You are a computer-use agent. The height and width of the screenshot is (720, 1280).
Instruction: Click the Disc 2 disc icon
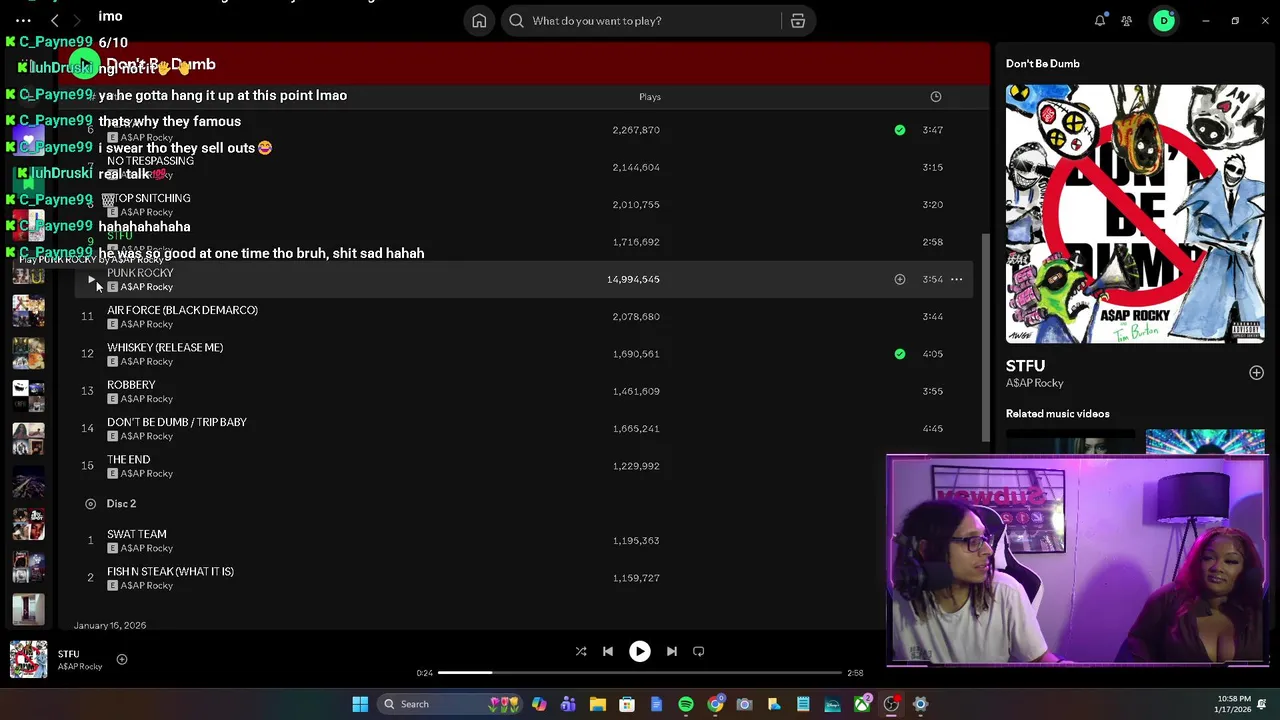point(91,504)
